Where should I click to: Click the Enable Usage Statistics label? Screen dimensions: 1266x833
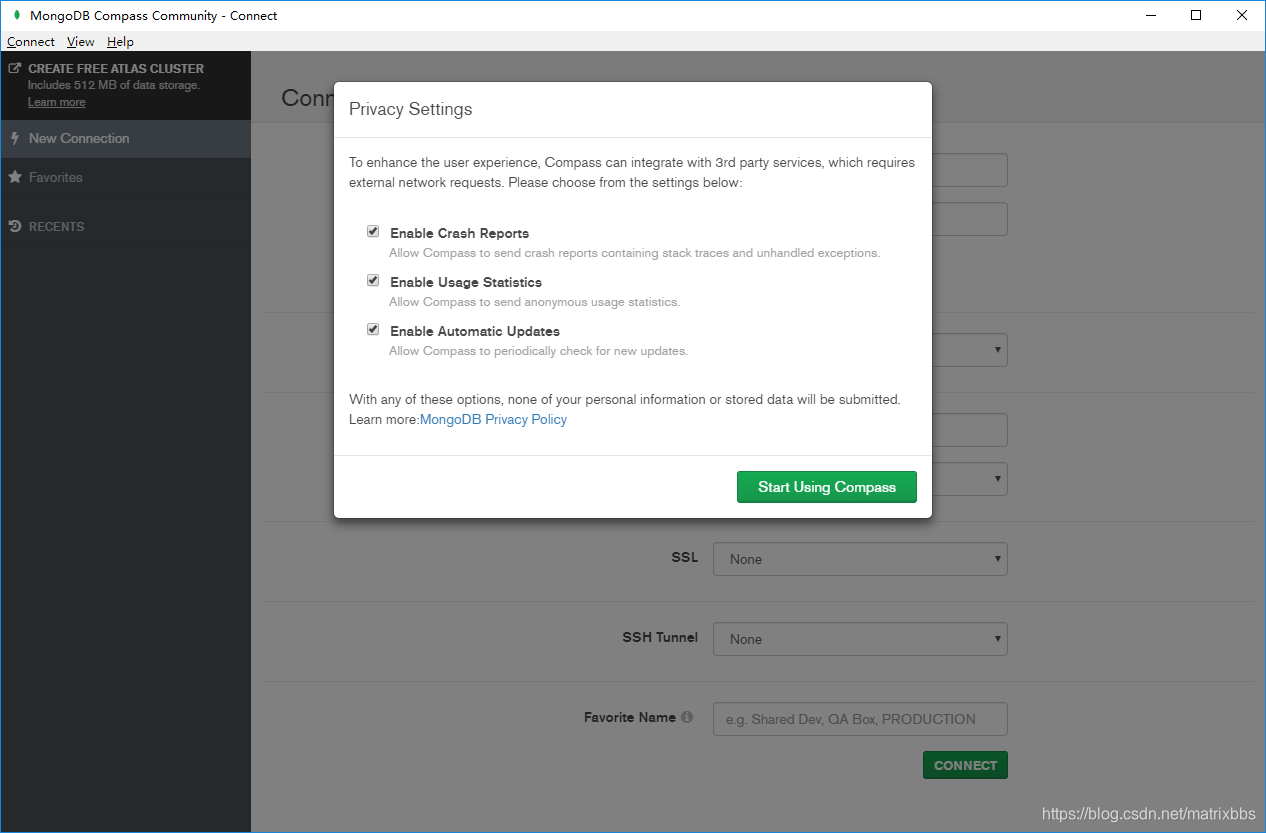[466, 282]
